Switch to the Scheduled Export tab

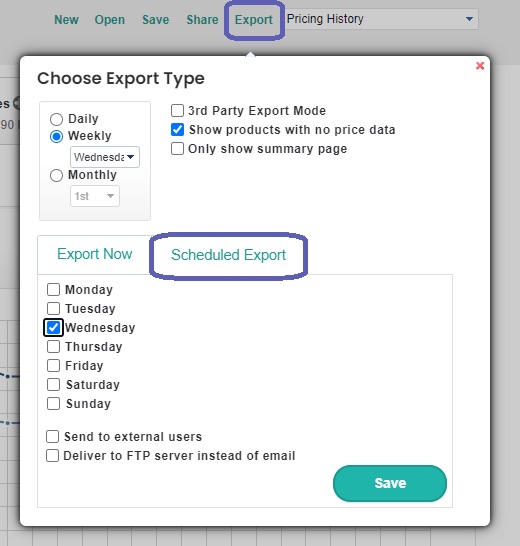tap(228, 255)
